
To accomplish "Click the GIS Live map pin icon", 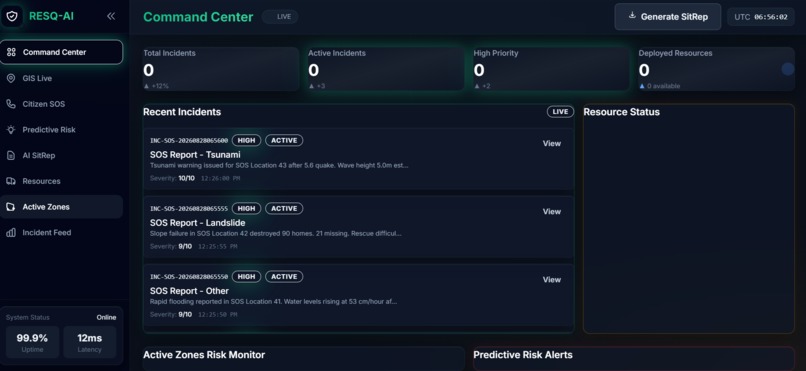I will click(x=11, y=78).
